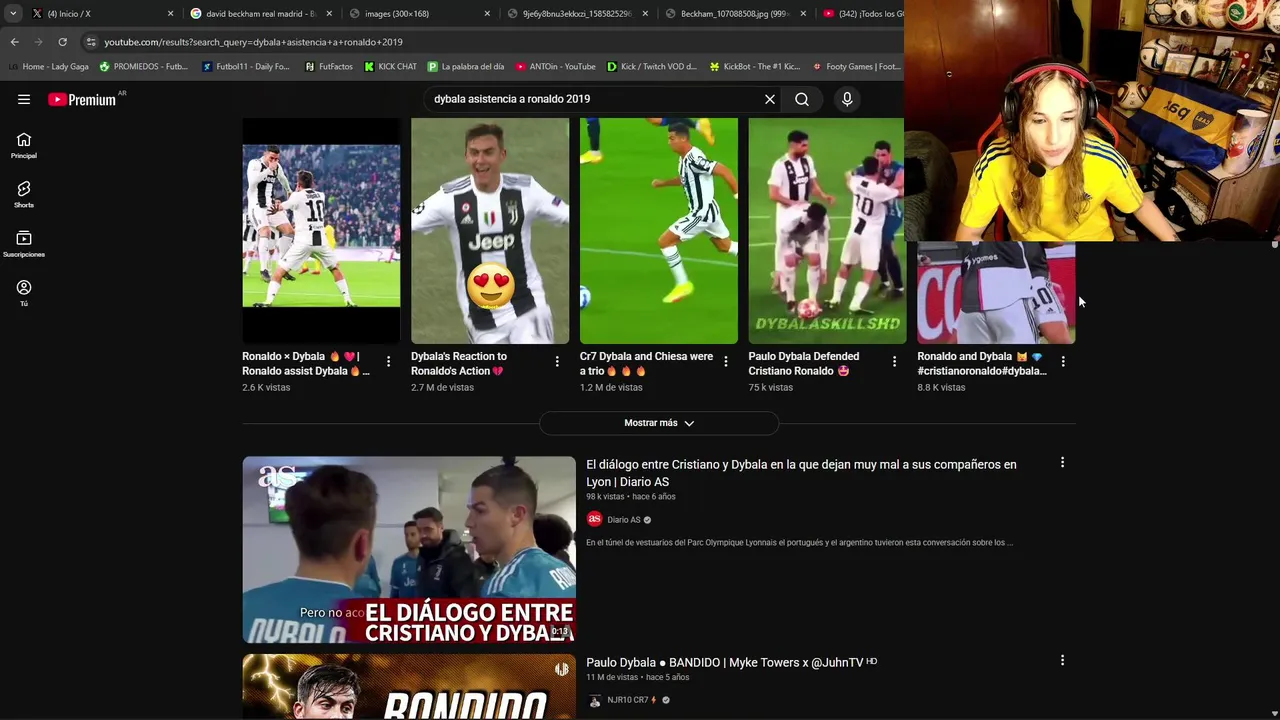Open PROMIEDOS bookmark
1280x720 pixels.
tap(143, 67)
